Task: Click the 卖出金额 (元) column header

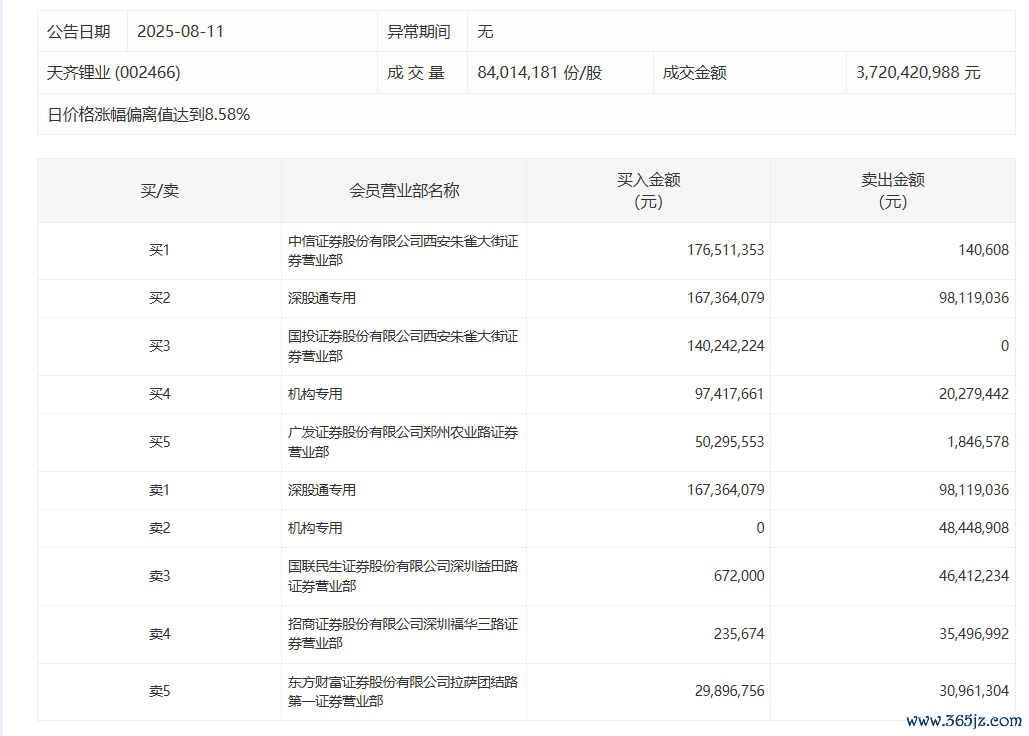Action: (892, 190)
